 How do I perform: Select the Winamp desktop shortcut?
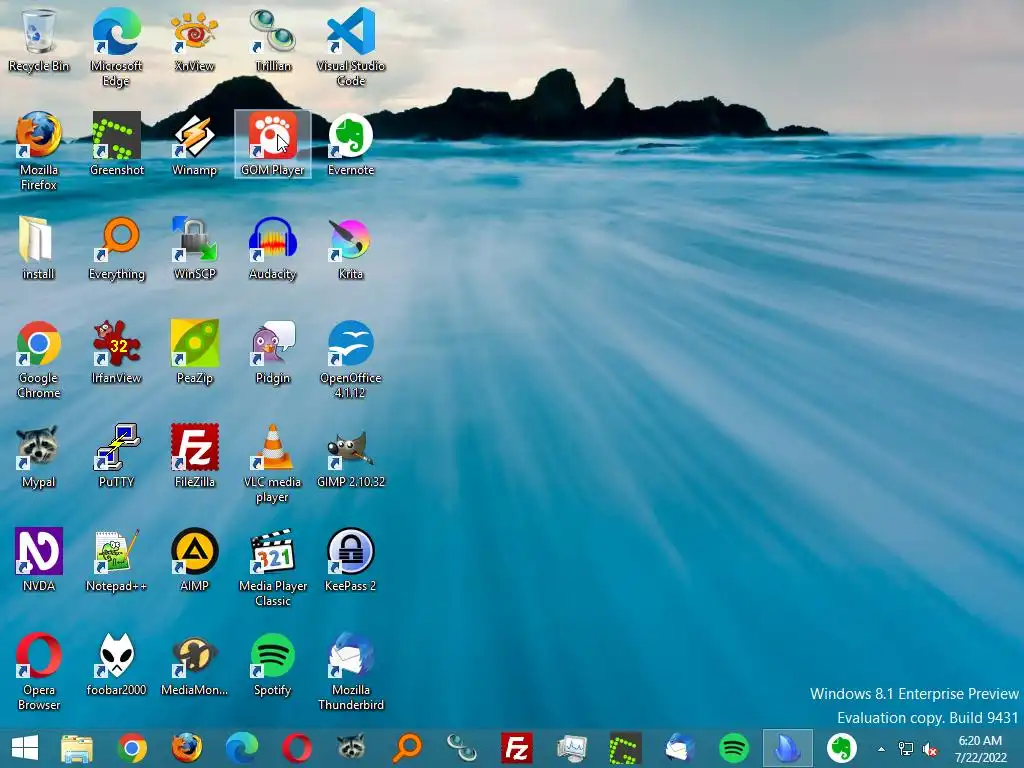click(195, 144)
